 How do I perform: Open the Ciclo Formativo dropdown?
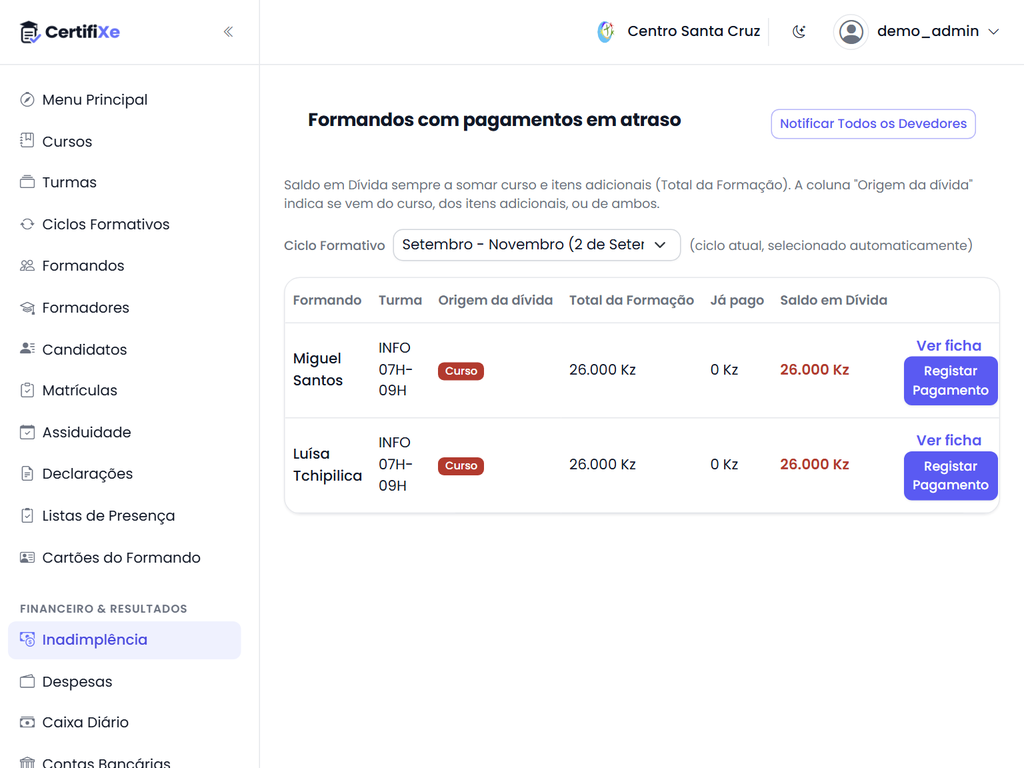536,245
